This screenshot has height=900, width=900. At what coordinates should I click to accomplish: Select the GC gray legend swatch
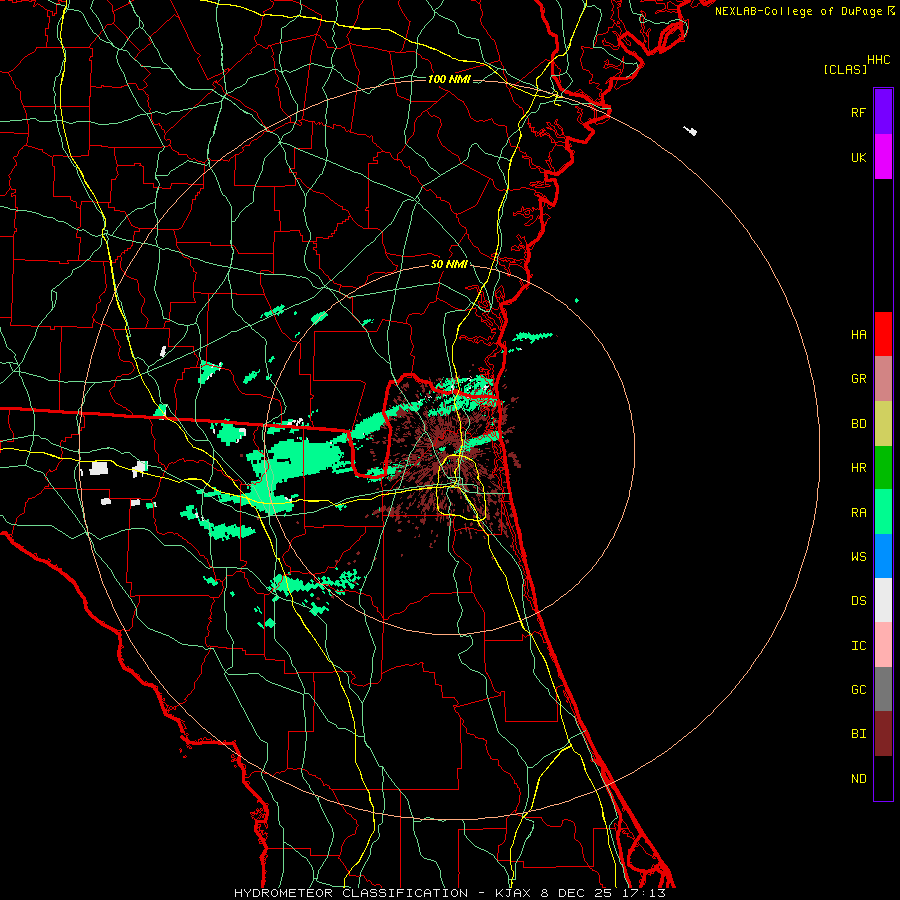point(883,689)
